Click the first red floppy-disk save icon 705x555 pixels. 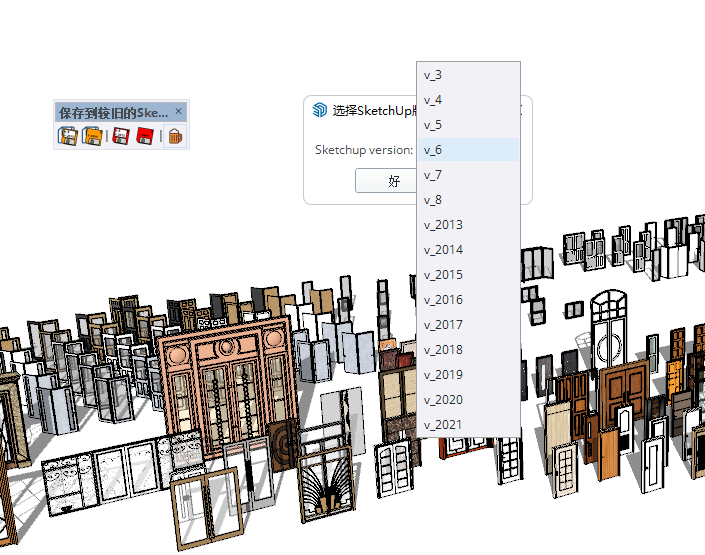pos(122,137)
